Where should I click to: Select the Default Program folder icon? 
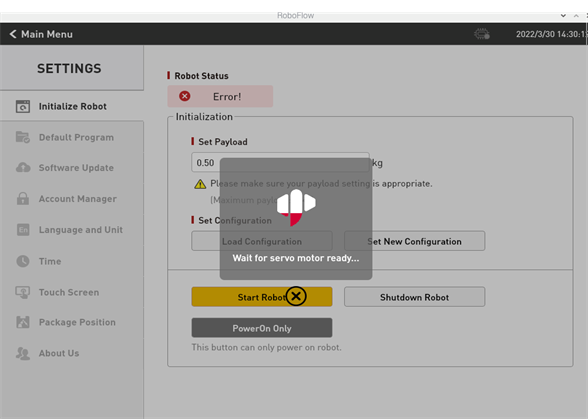(23, 137)
